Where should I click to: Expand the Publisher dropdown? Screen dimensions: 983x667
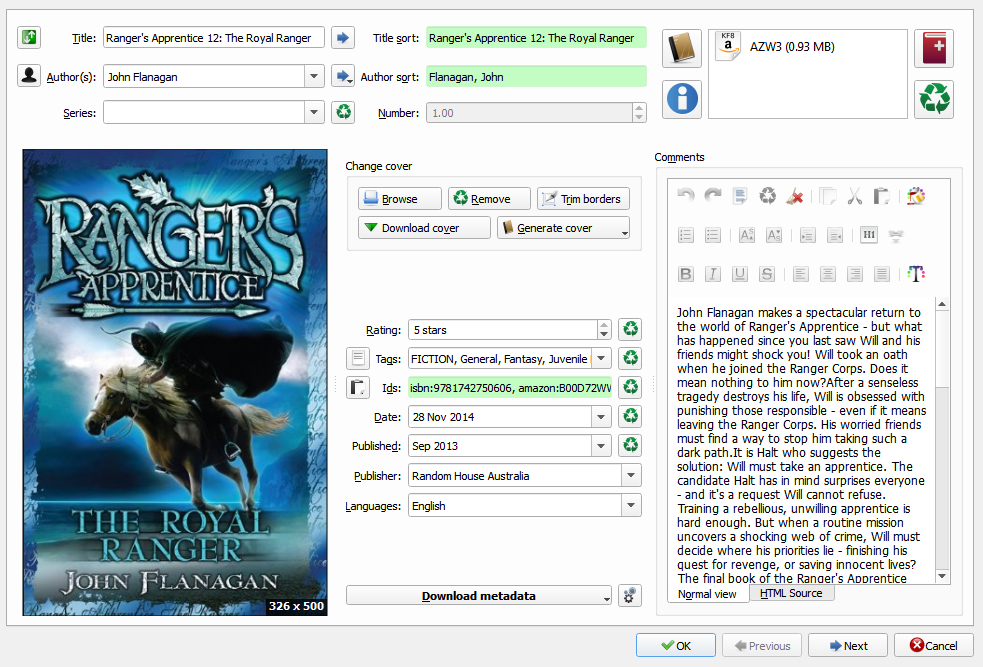631,475
